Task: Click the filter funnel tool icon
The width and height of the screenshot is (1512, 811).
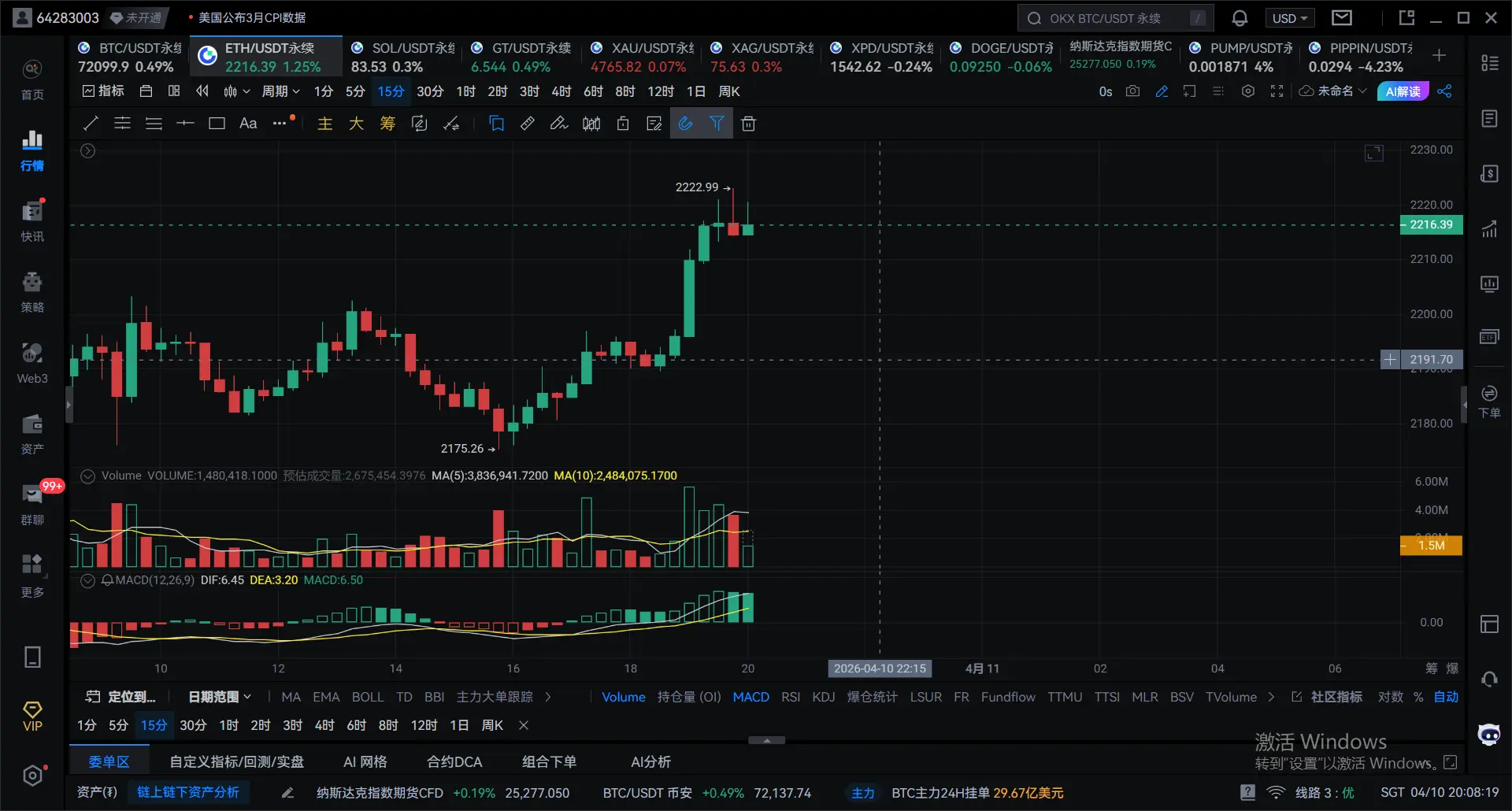Action: point(717,123)
